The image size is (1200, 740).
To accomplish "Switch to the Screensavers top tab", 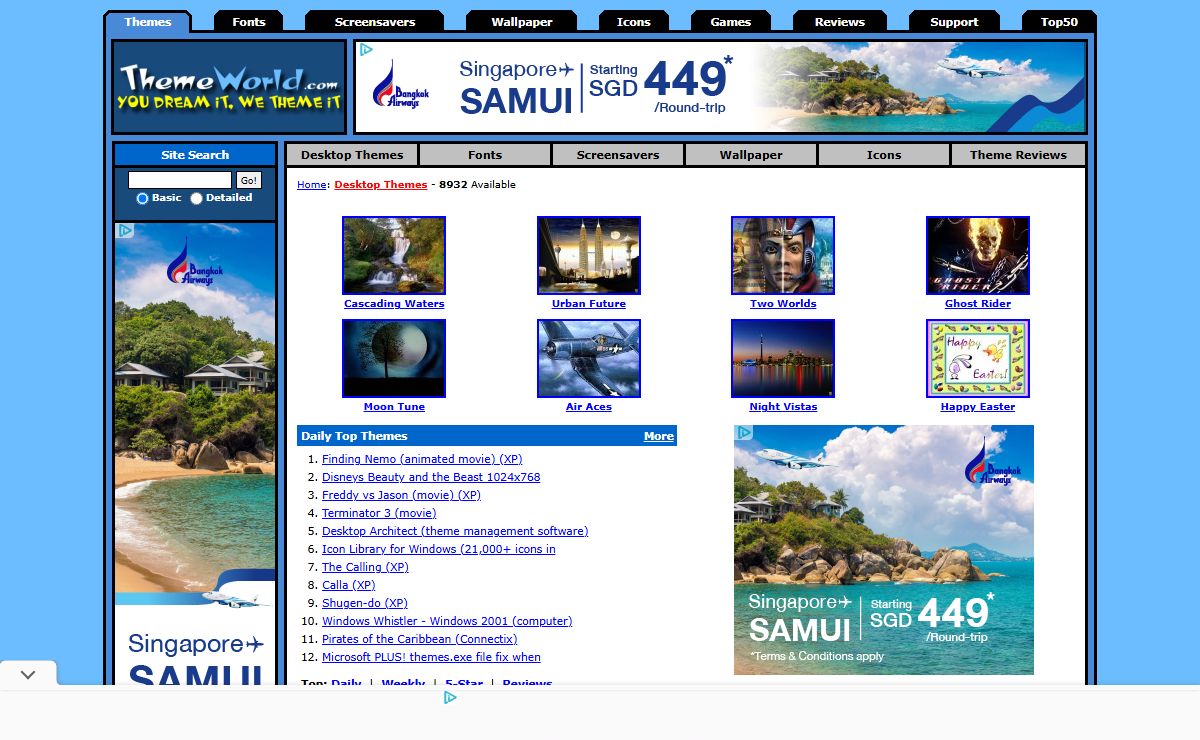I will click(374, 22).
